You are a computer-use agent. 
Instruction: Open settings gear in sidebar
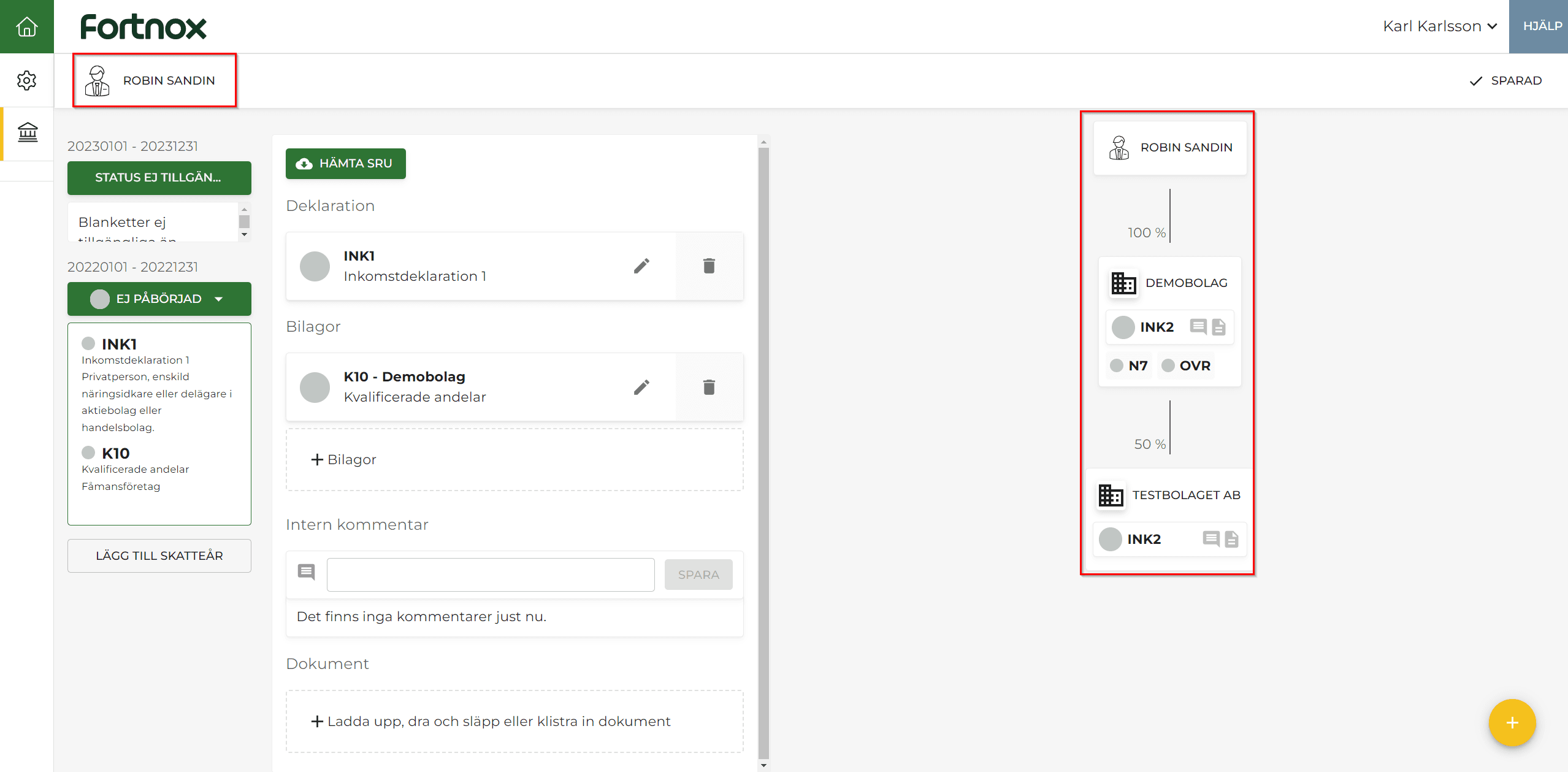coord(26,80)
